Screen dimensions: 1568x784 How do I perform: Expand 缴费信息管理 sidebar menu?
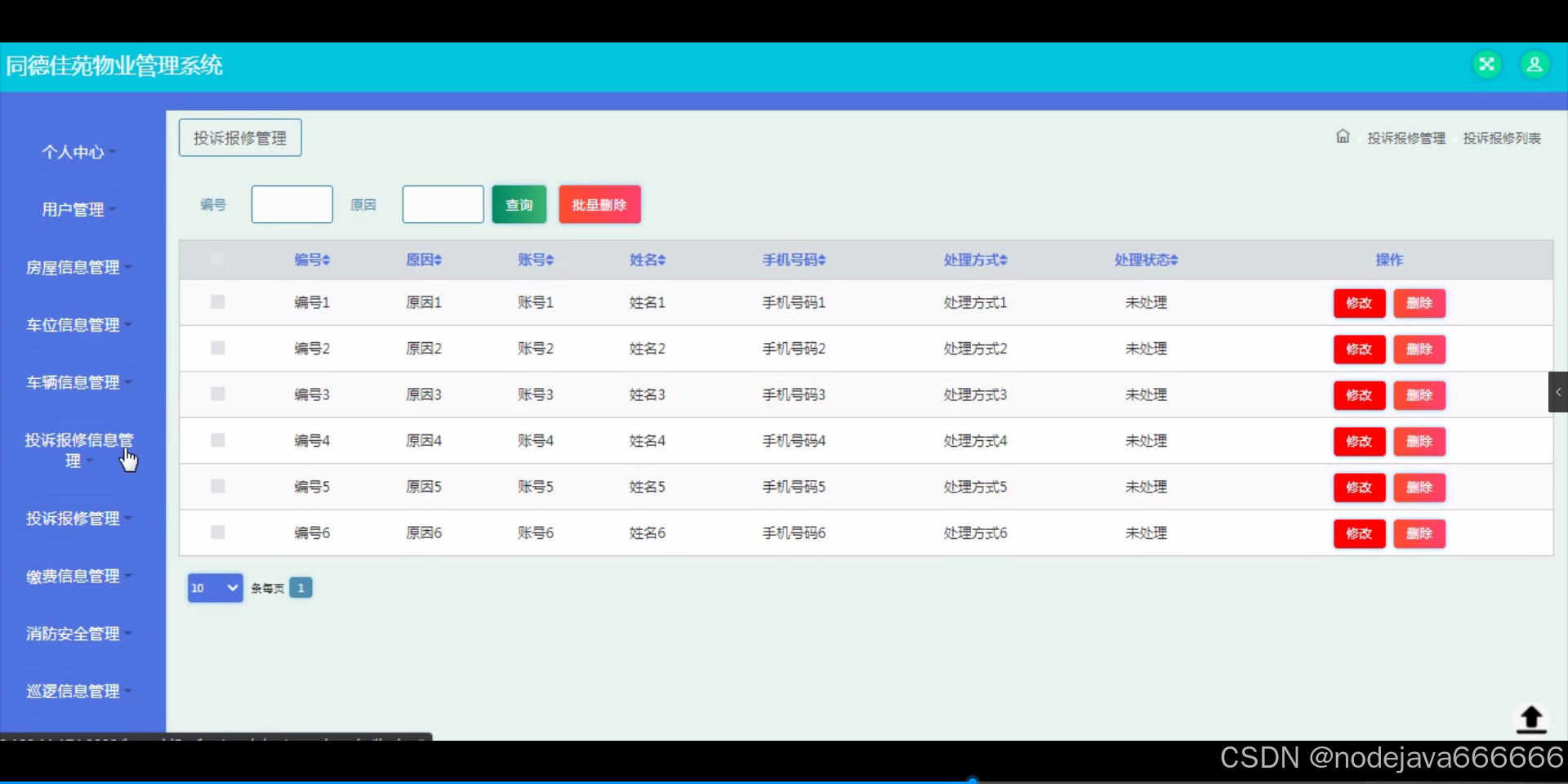coord(78,576)
